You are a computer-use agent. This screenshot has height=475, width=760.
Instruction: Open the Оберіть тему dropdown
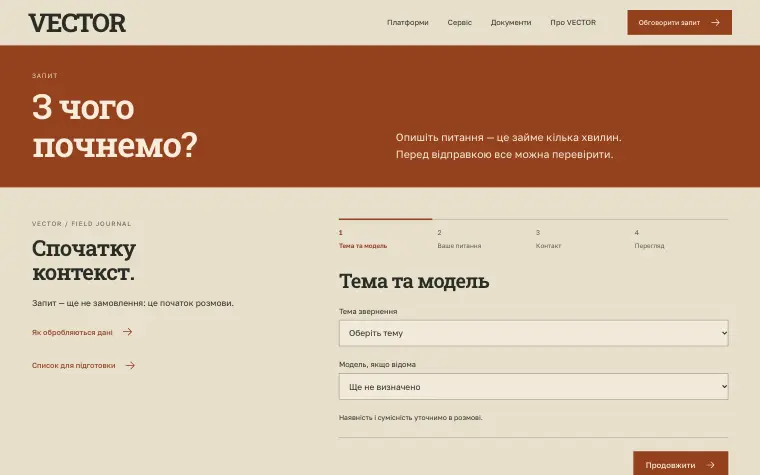click(533, 333)
